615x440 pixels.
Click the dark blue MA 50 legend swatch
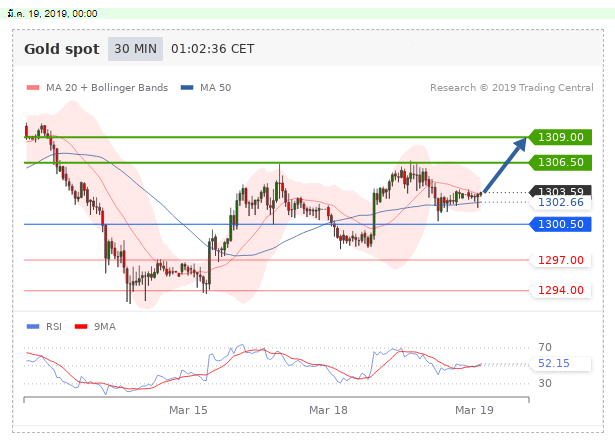187,87
